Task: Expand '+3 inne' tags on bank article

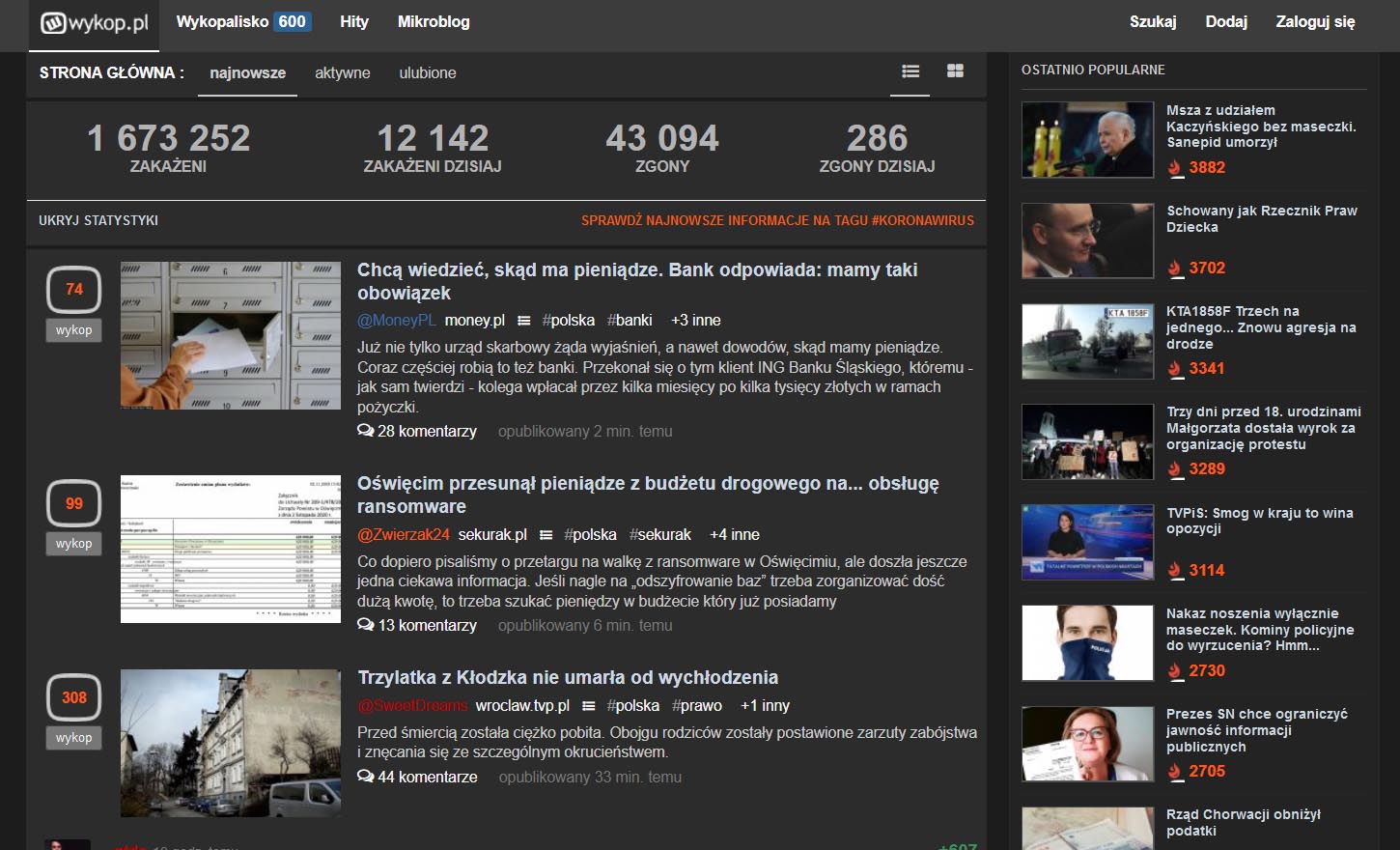Action: [x=696, y=321]
